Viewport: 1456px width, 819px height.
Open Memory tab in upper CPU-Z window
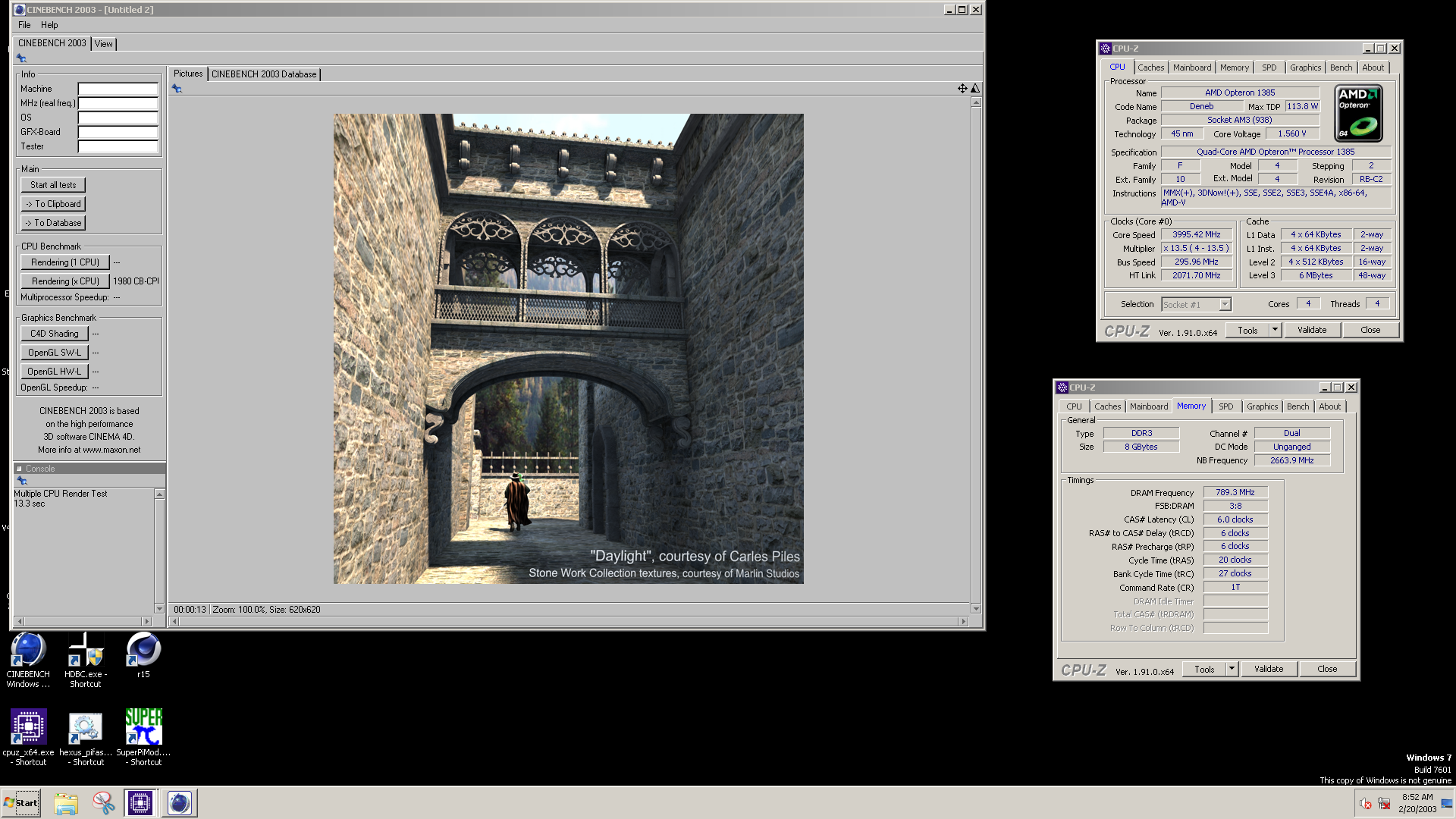point(1235,67)
